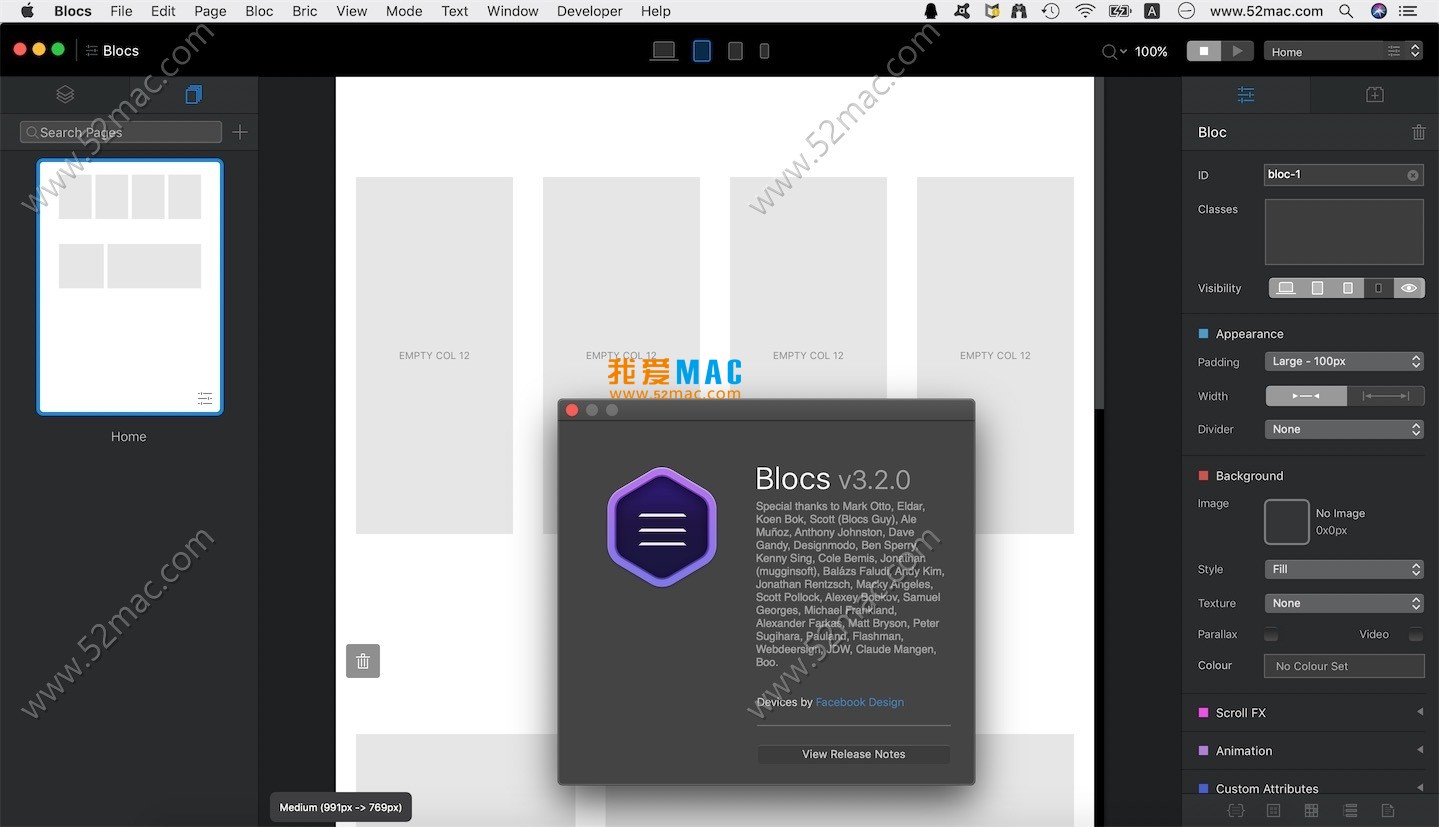Open the swatches grid icon at bottom
This screenshot has height=827, width=1439.
coord(1311,811)
